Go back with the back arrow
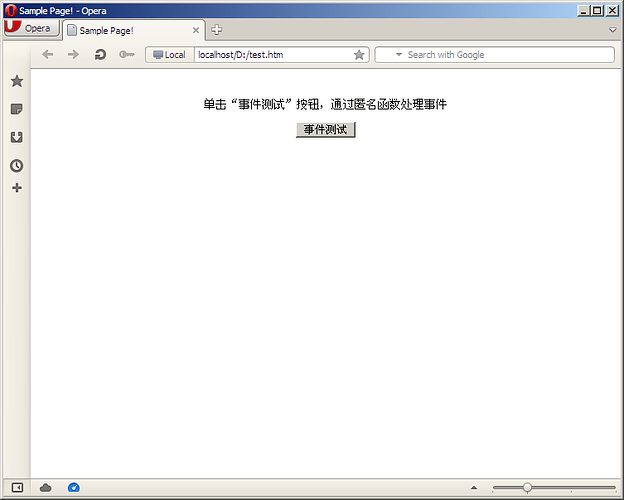The height and width of the screenshot is (500, 624). [47, 55]
